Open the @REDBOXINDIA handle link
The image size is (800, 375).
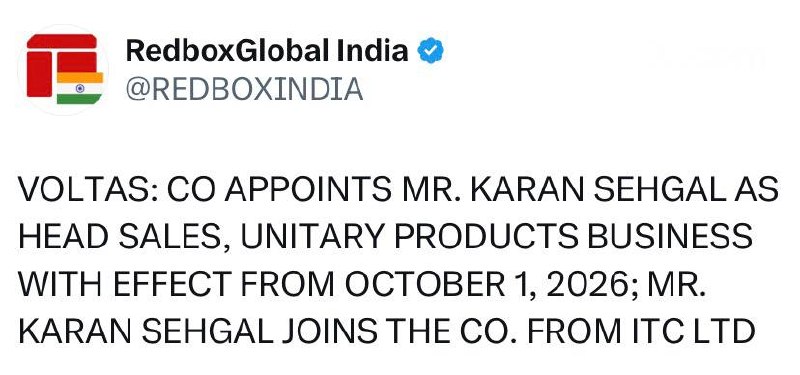pos(244,89)
